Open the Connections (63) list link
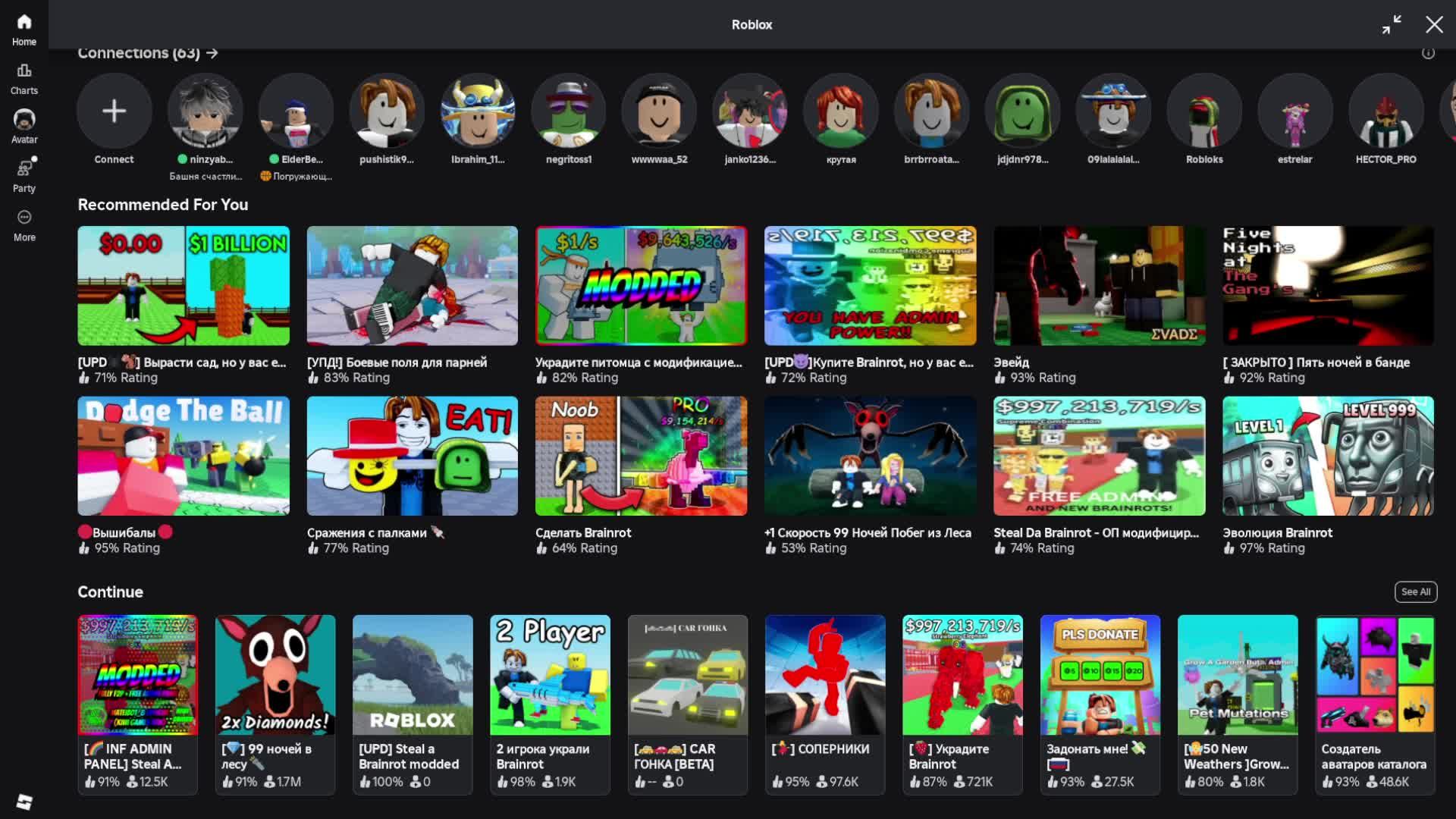Viewport: 1456px width, 819px height. (148, 53)
